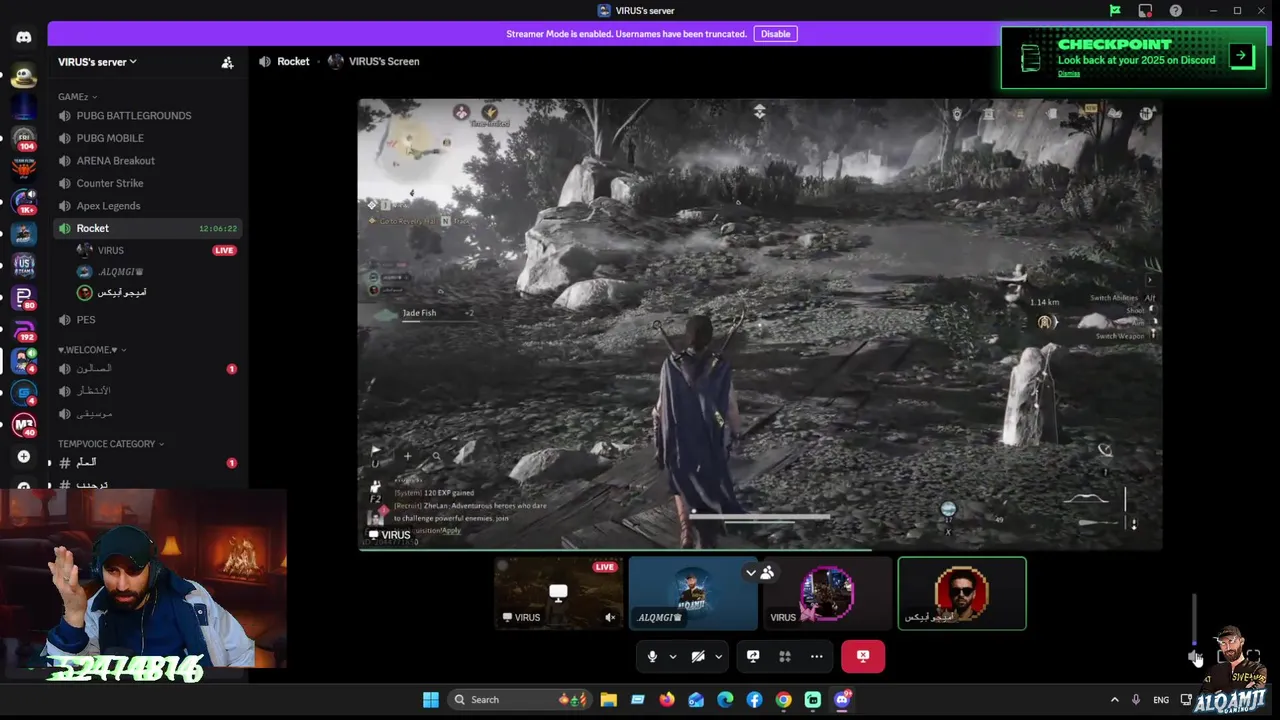Click the red disconnect call button
1280x720 pixels.
coord(863,656)
